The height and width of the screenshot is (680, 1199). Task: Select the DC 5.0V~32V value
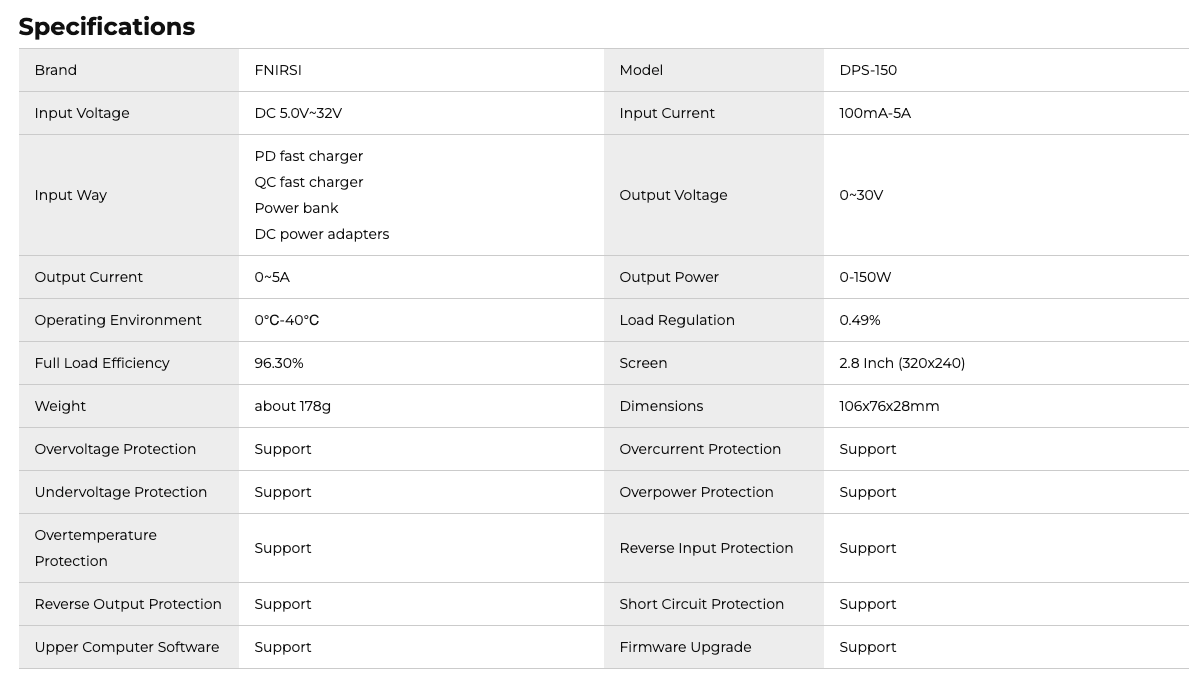(298, 113)
